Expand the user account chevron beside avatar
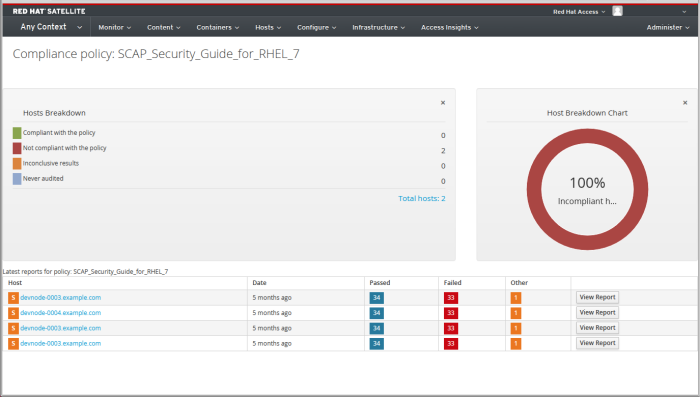The image size is (700, 397). (x=684, y=12)
